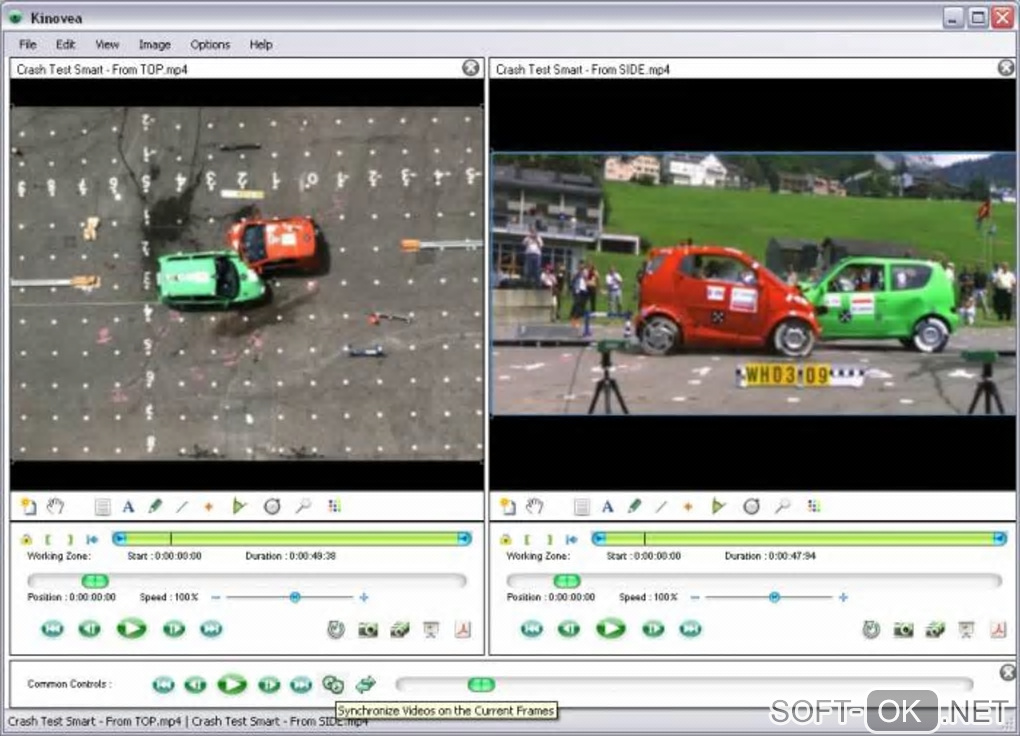Step back one frame in TOP video
Image resolution: width=1020 pixels, height=736 pixels.
[x=90, y=629]
